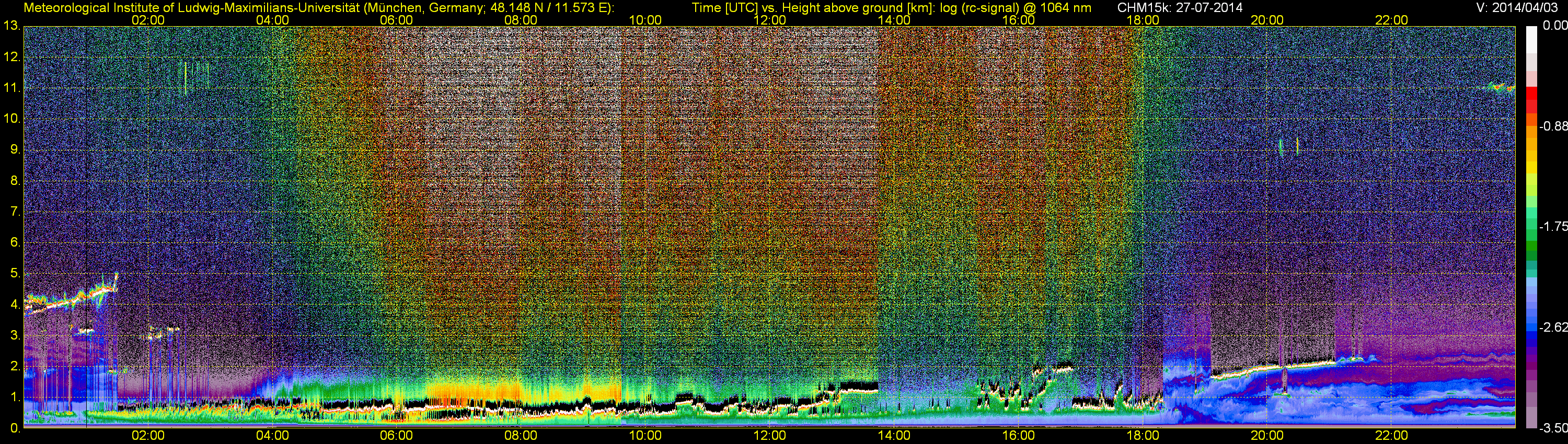Click the log (rc-signal) @ 1064 nm text
The width and height of the screenshot is (1568, 444).
tap(1016, 8)
